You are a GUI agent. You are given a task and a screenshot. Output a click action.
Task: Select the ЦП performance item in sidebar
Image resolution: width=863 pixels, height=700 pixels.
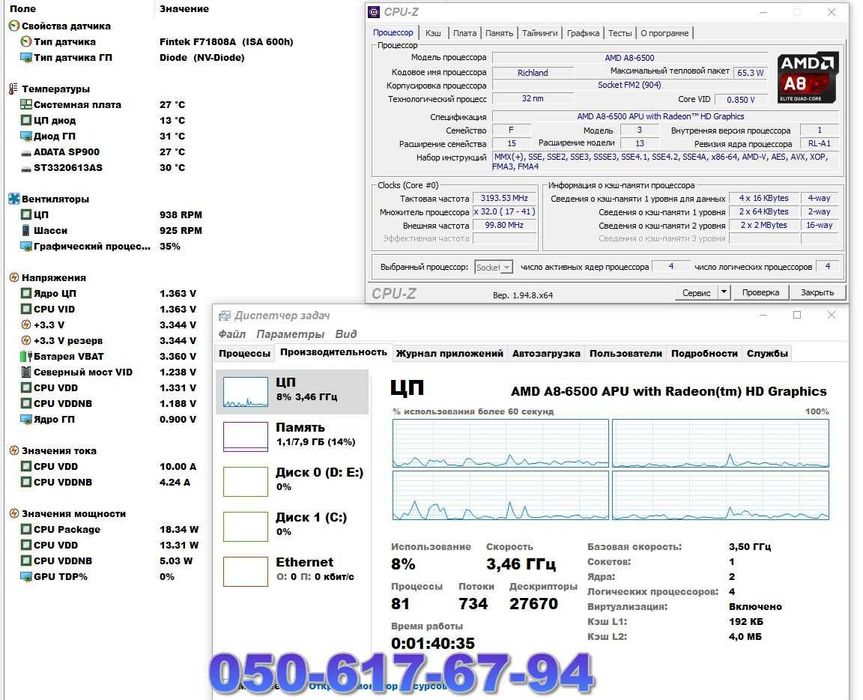[293, 392]
